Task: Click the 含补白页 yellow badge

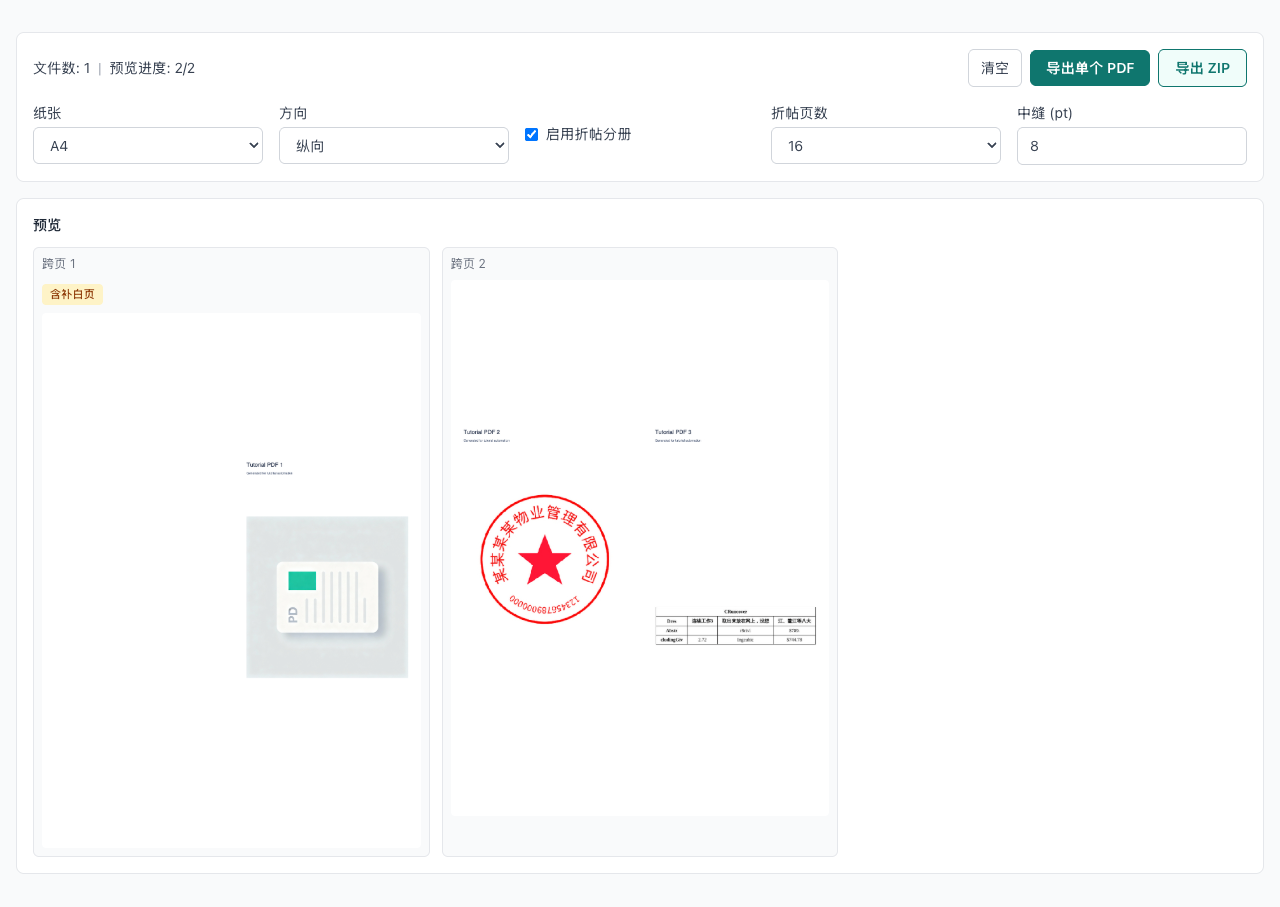Action: coord(72,294)
